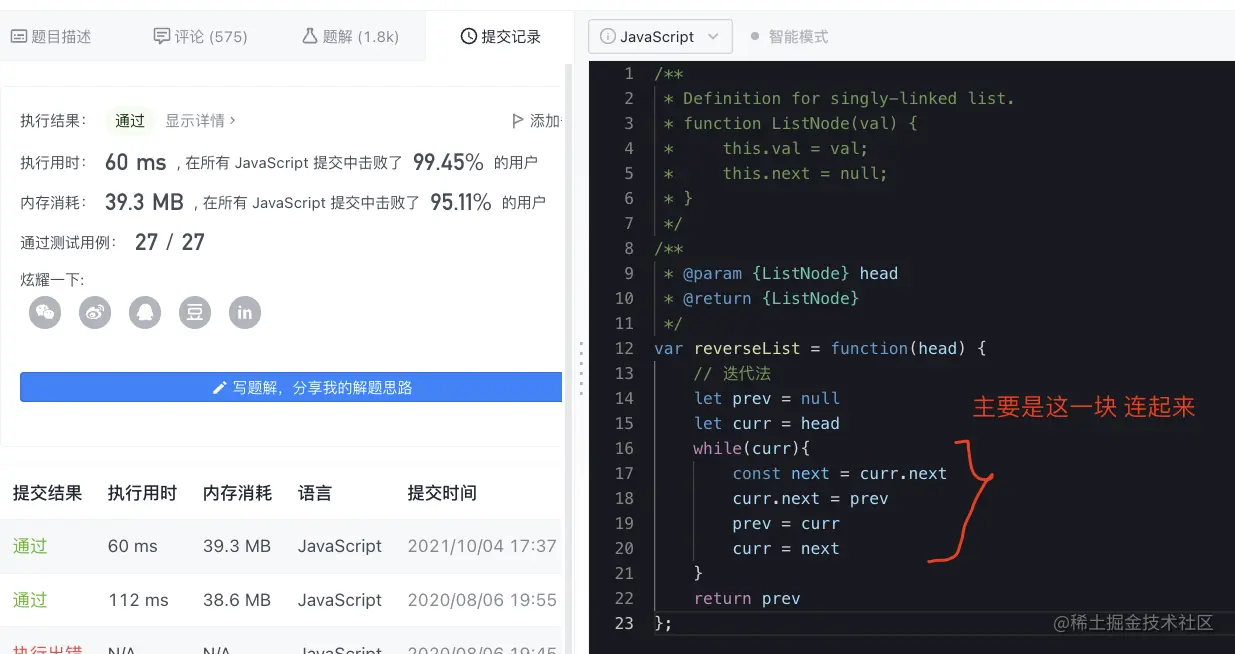Click the '@param {ListNode} head' comment line
This screenshot has width=1235, height=654.
tap(781, 273)
